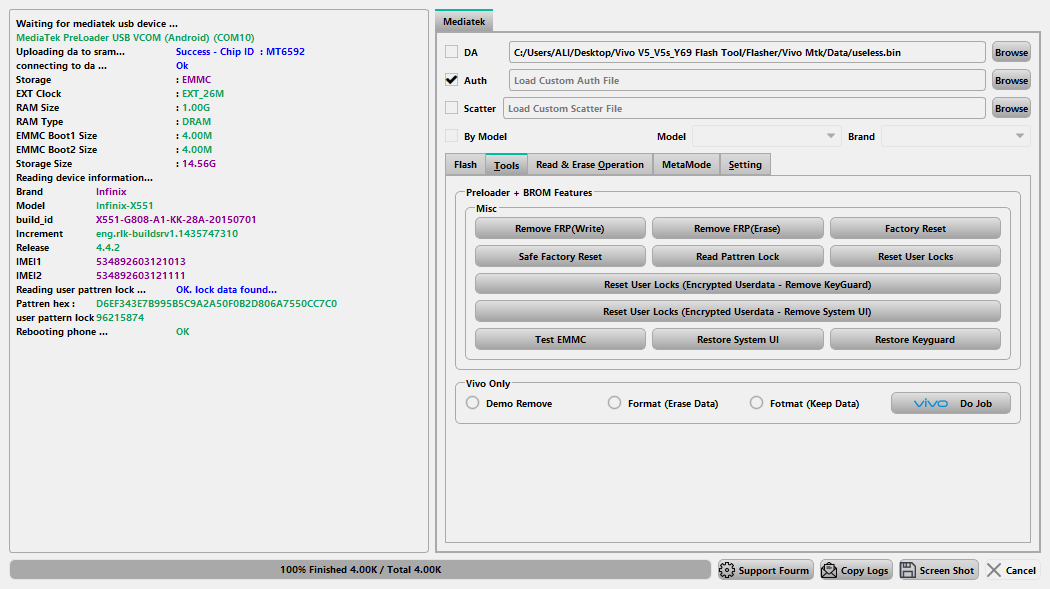Open the Read & Erase Operation tab
Viewport: 1050px width, 589px height.
(590, 165)
